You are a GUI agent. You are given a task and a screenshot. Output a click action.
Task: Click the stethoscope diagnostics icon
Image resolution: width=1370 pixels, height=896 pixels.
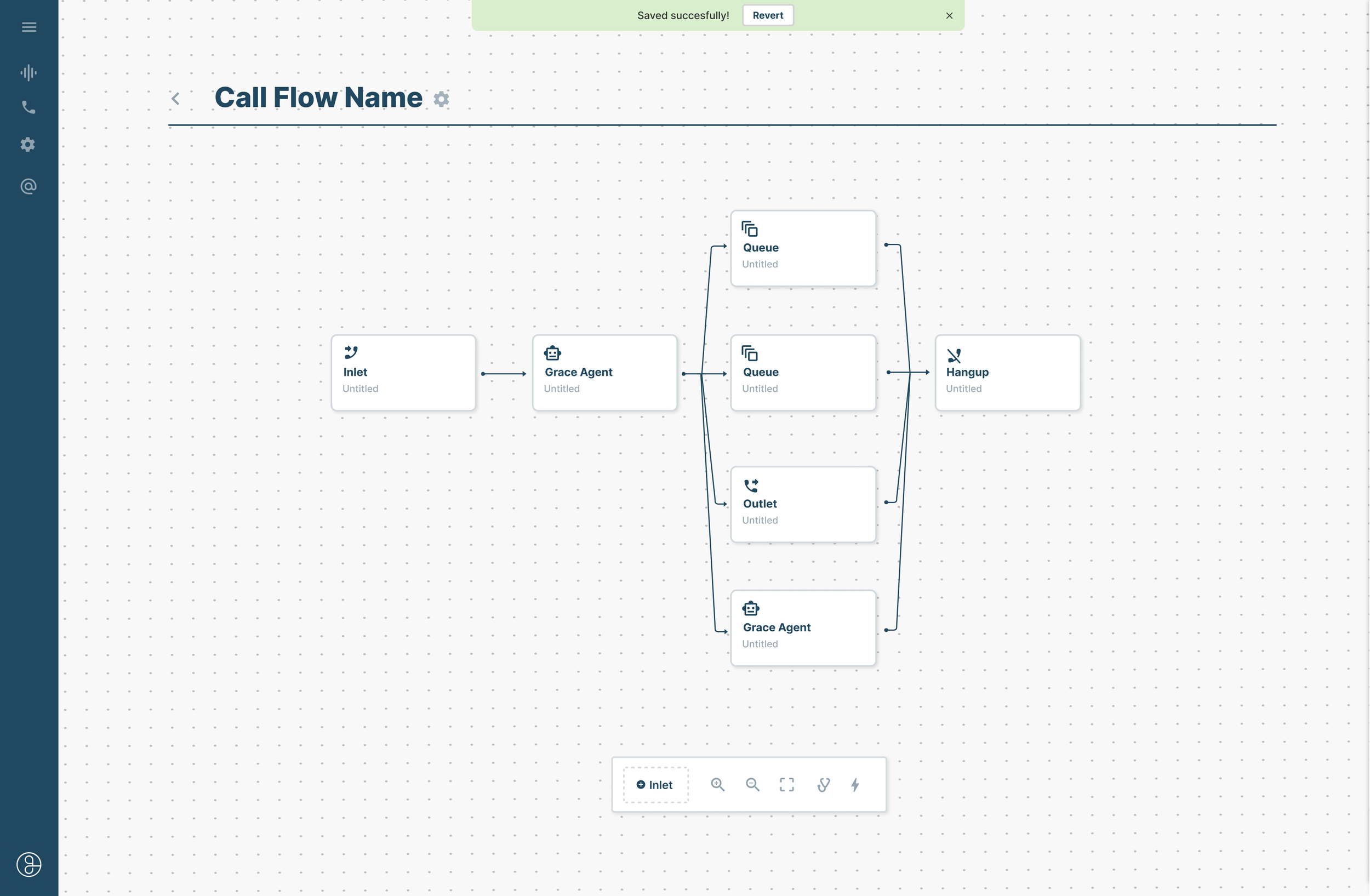pyautogui.click(x=823, y=784)
